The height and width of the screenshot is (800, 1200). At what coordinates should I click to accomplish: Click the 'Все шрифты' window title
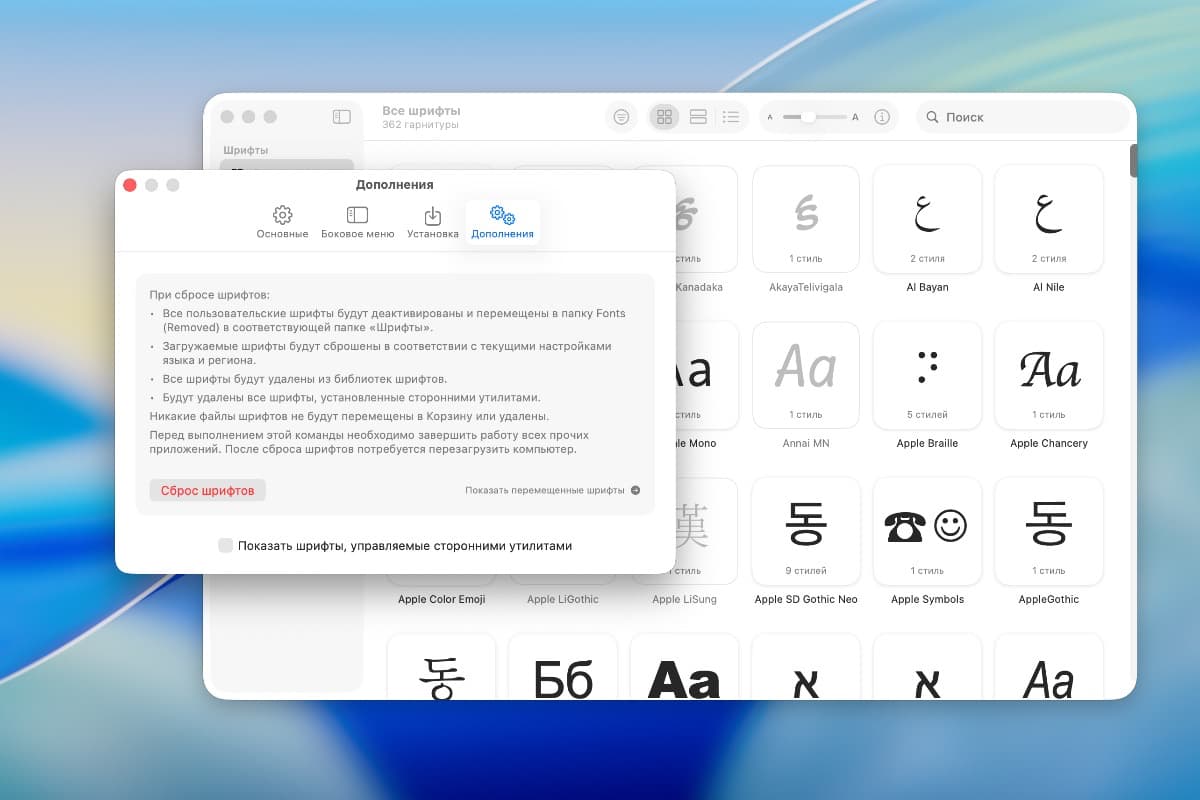[x=421, y=110]
